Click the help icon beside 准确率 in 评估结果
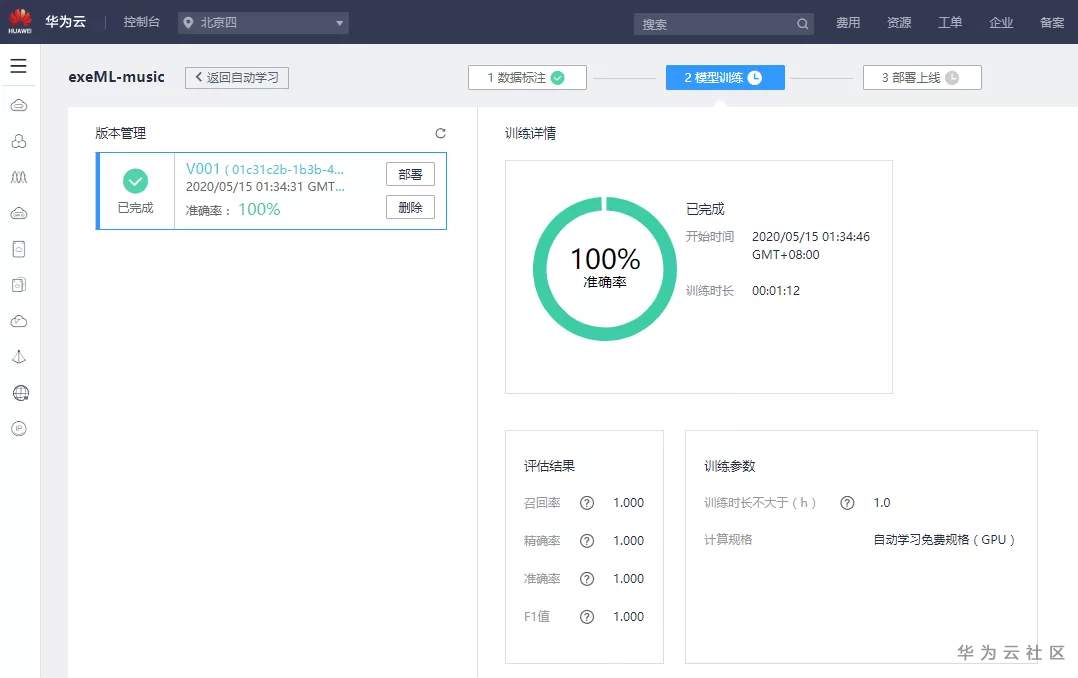The height and width of the screenshot is (678, 1078). [x=586, y=578]
